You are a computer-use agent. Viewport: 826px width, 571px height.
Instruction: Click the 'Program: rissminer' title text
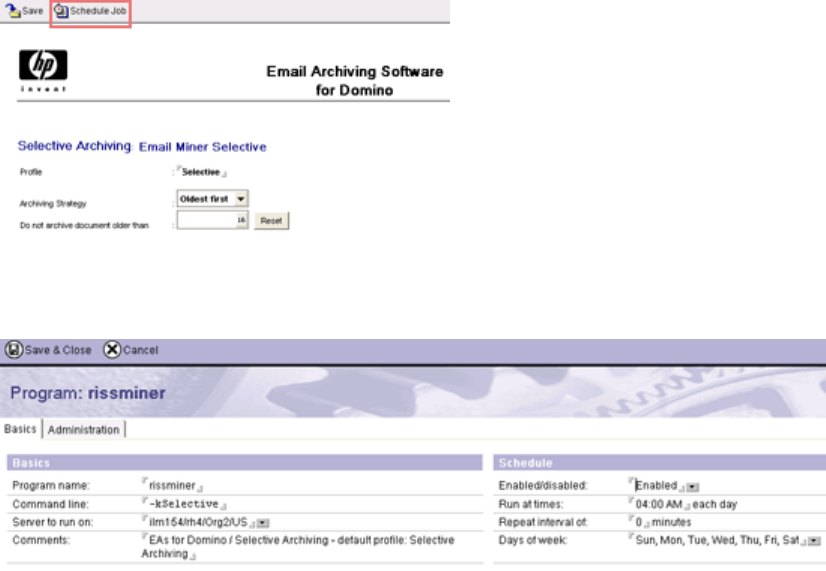point(87,393)
